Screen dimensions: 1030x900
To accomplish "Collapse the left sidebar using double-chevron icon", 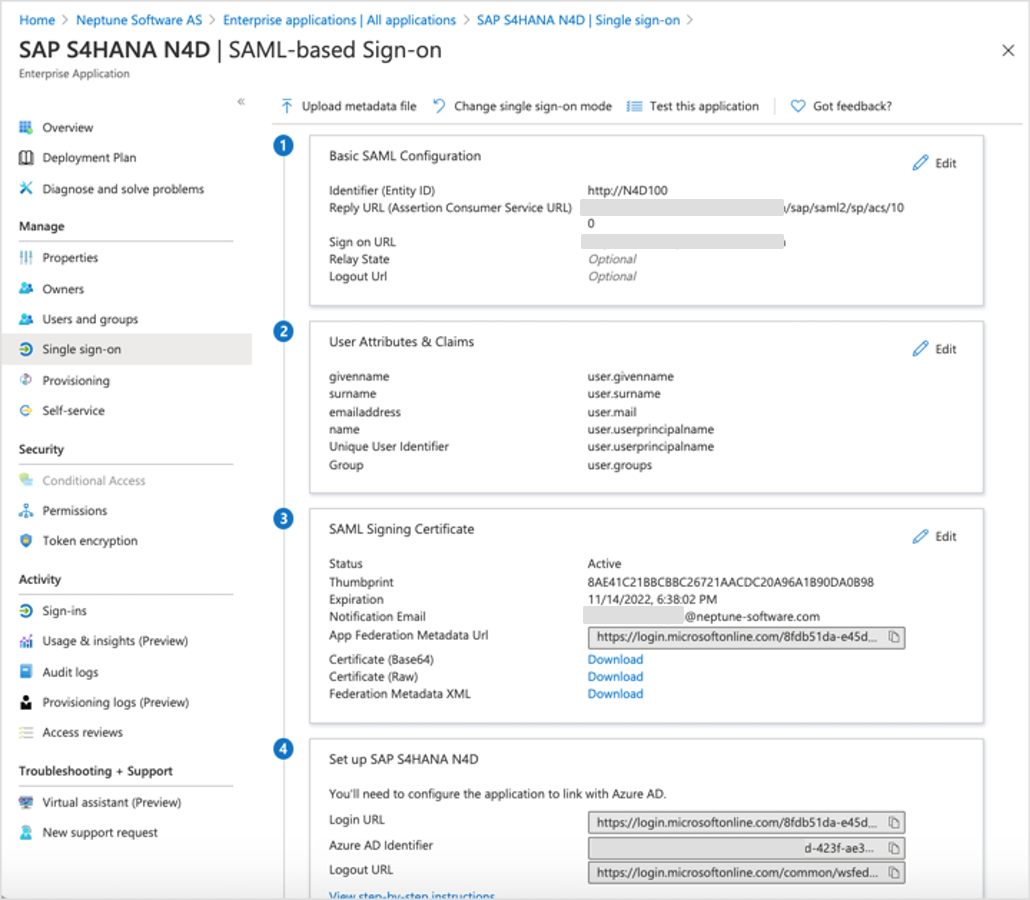I will pyautogui.click(x=241, y=102).
